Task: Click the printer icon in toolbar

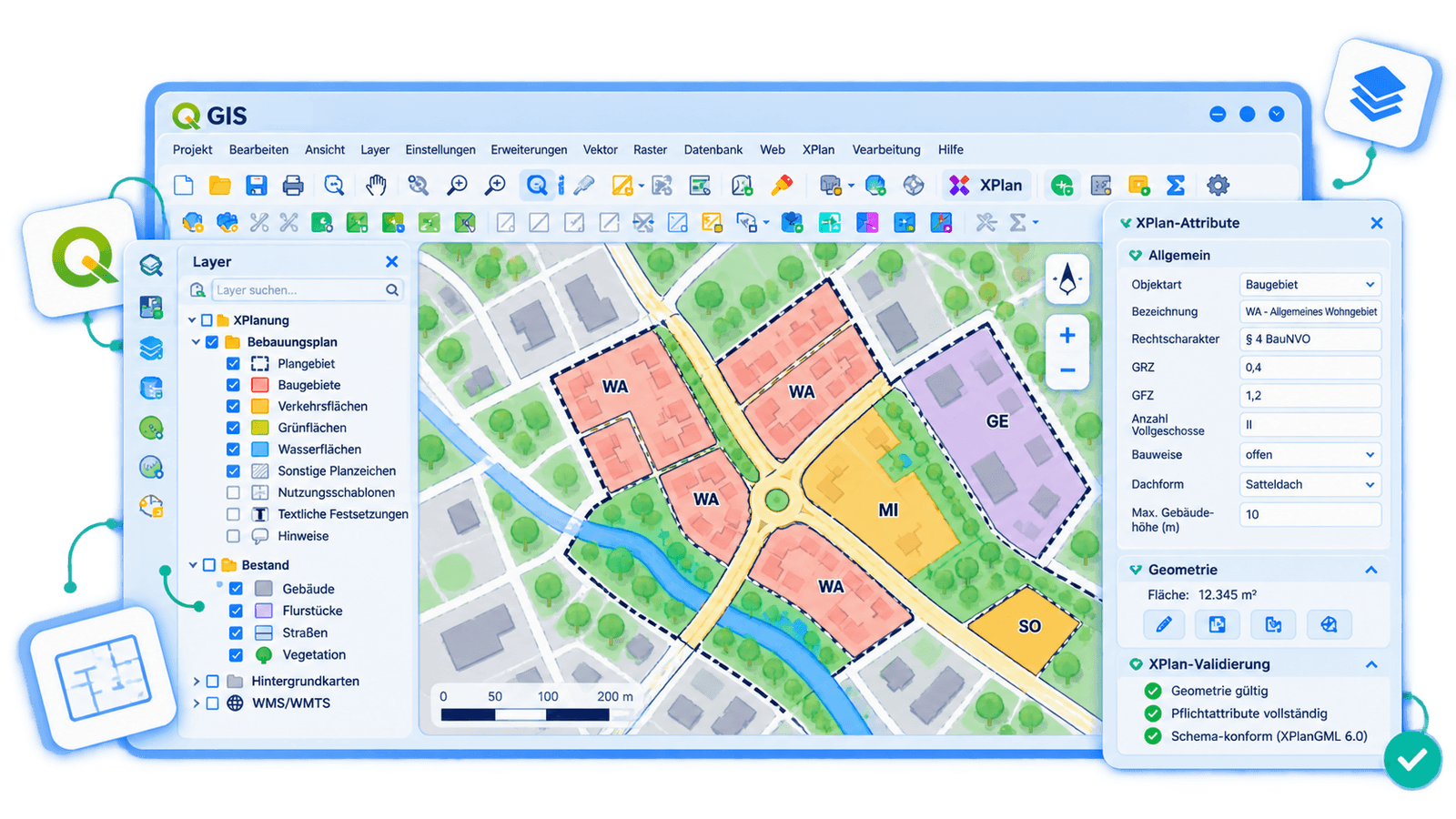Action: pos(293,186)
